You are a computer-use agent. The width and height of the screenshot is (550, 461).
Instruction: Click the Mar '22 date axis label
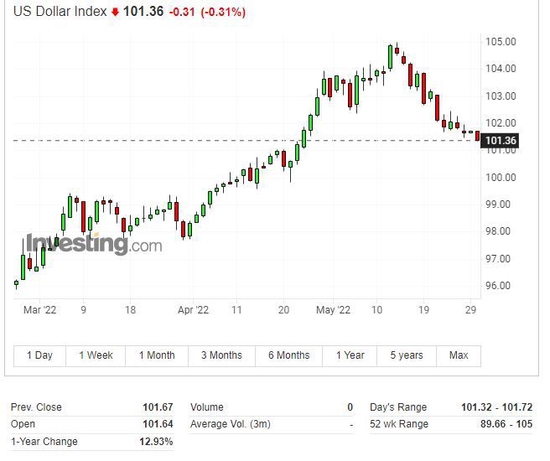click(x=40, y=310)
